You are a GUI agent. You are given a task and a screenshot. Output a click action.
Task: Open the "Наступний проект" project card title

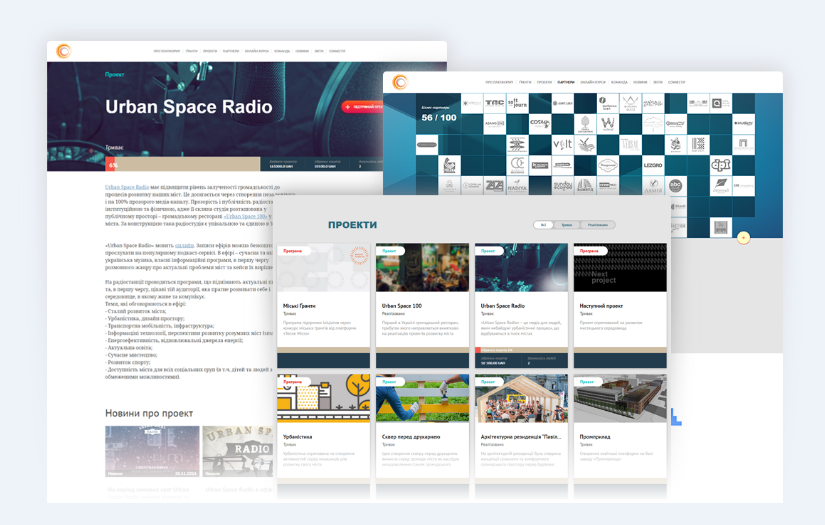point(601,306)
